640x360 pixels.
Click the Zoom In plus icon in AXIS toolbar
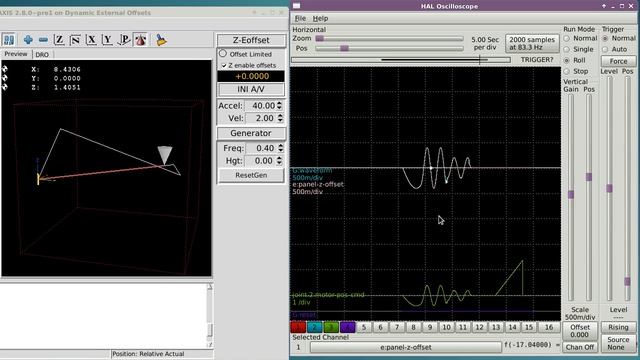(28, 40)
